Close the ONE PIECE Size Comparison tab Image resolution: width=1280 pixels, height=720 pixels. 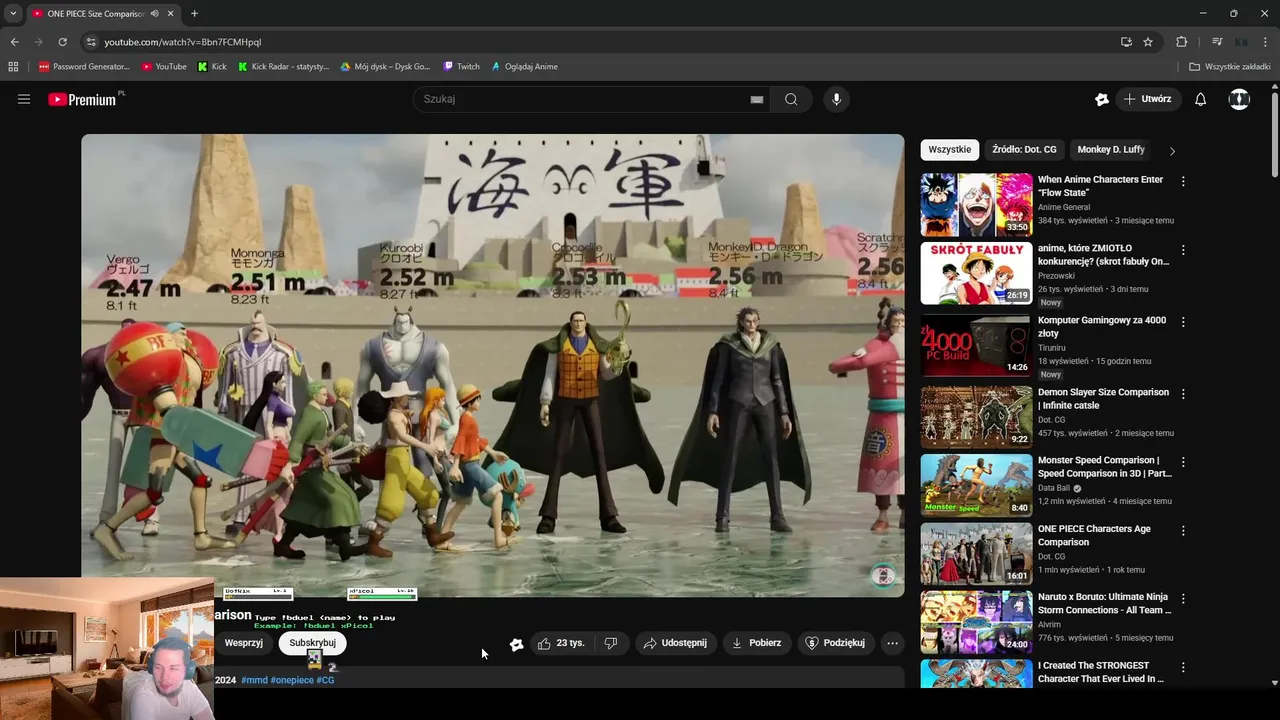170,13
